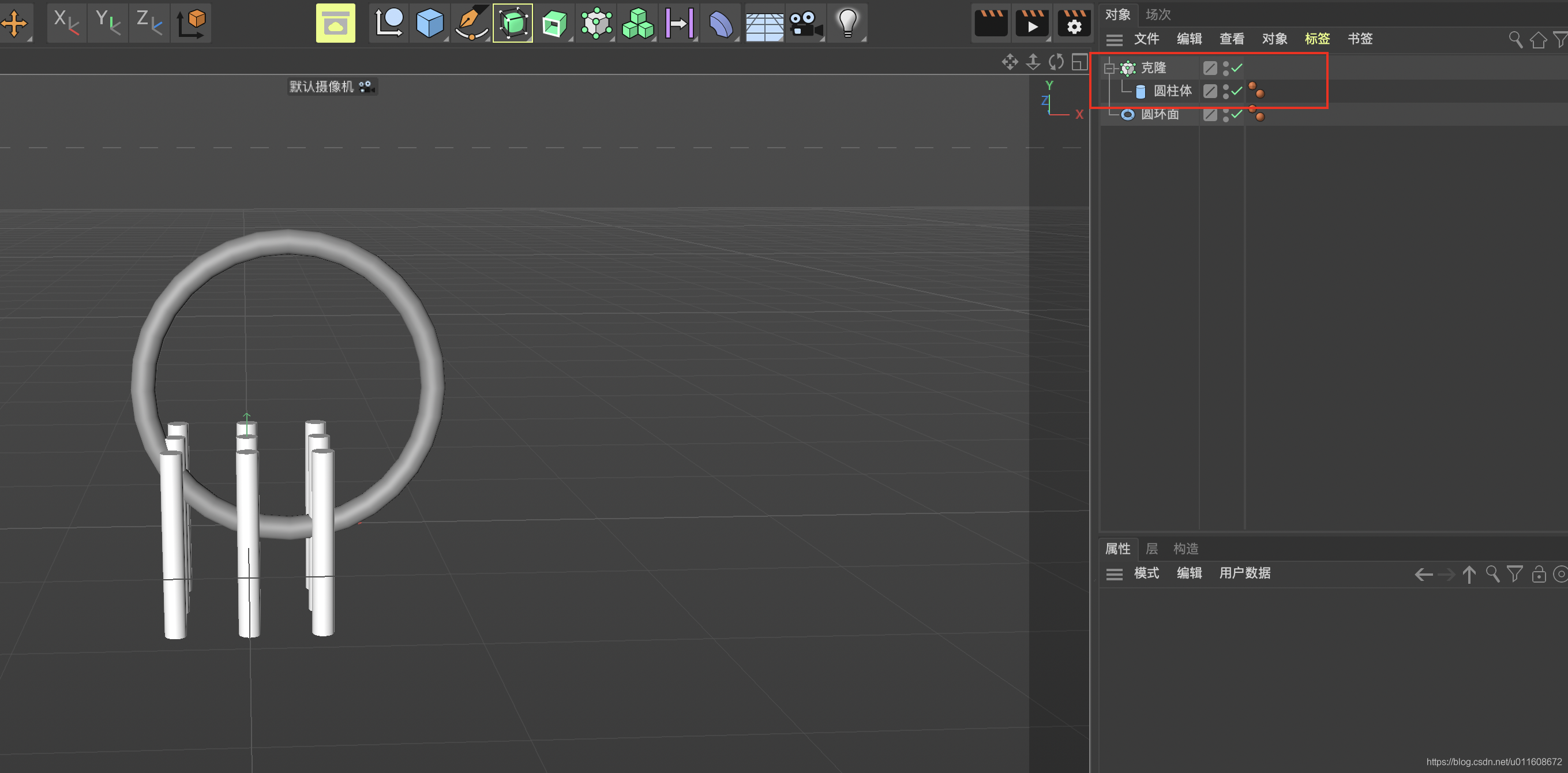Screen dimensions: 1568x773
Task: Click the MoGraph Cloner toolbar icon
Action: coord(596,23)
